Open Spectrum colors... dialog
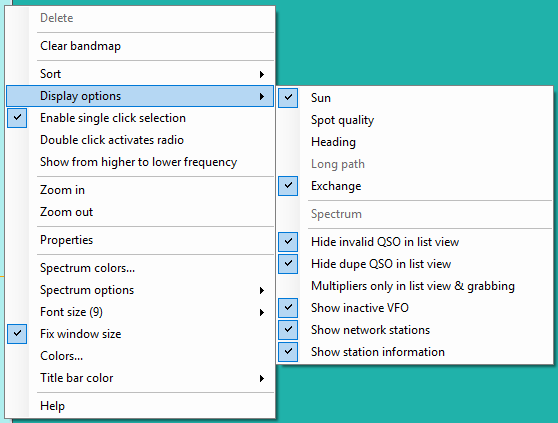The height and width of the screenshot is (423, 558). (140, 268)
